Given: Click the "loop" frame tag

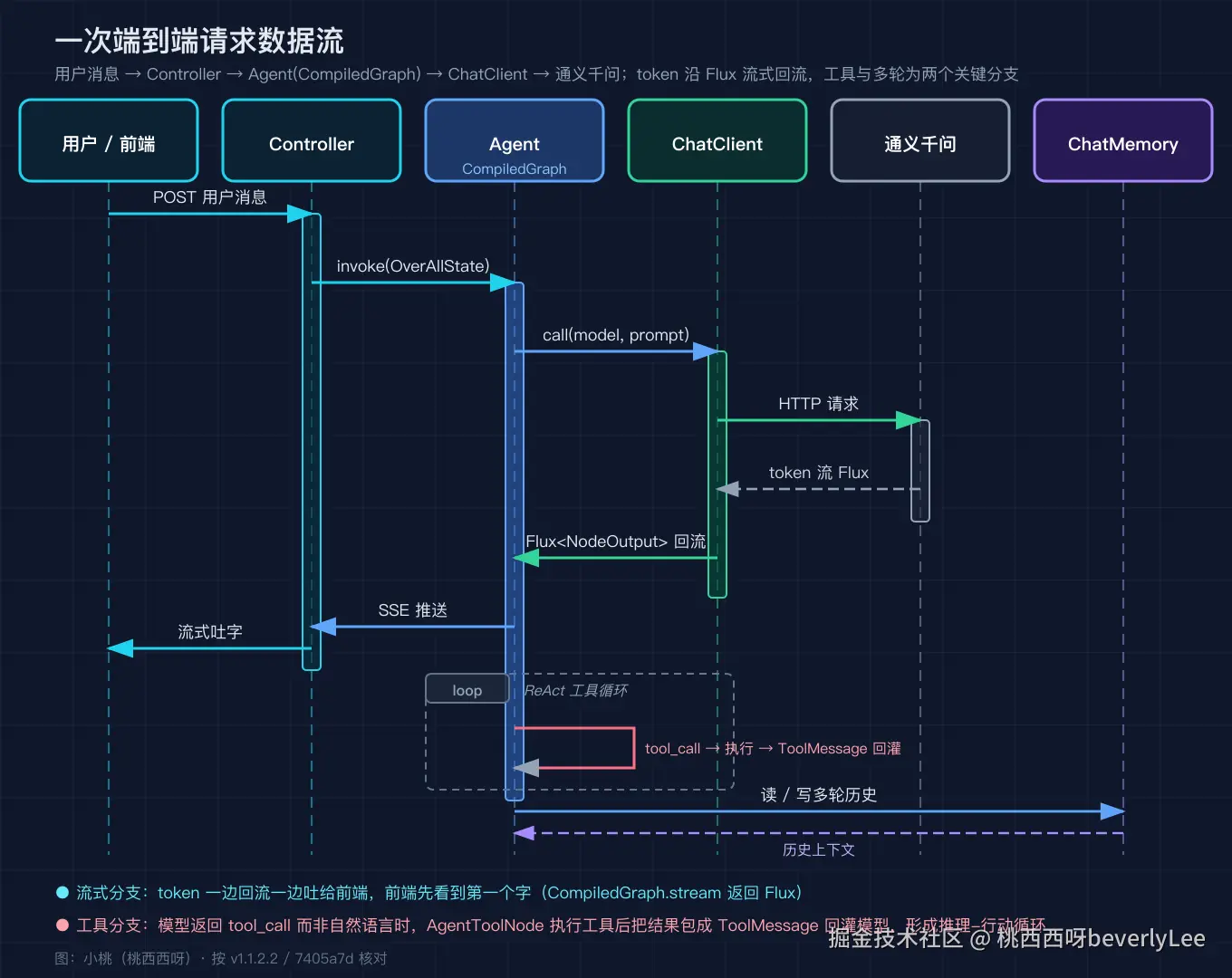Looking at the screenshot, I should pos(467,690).
